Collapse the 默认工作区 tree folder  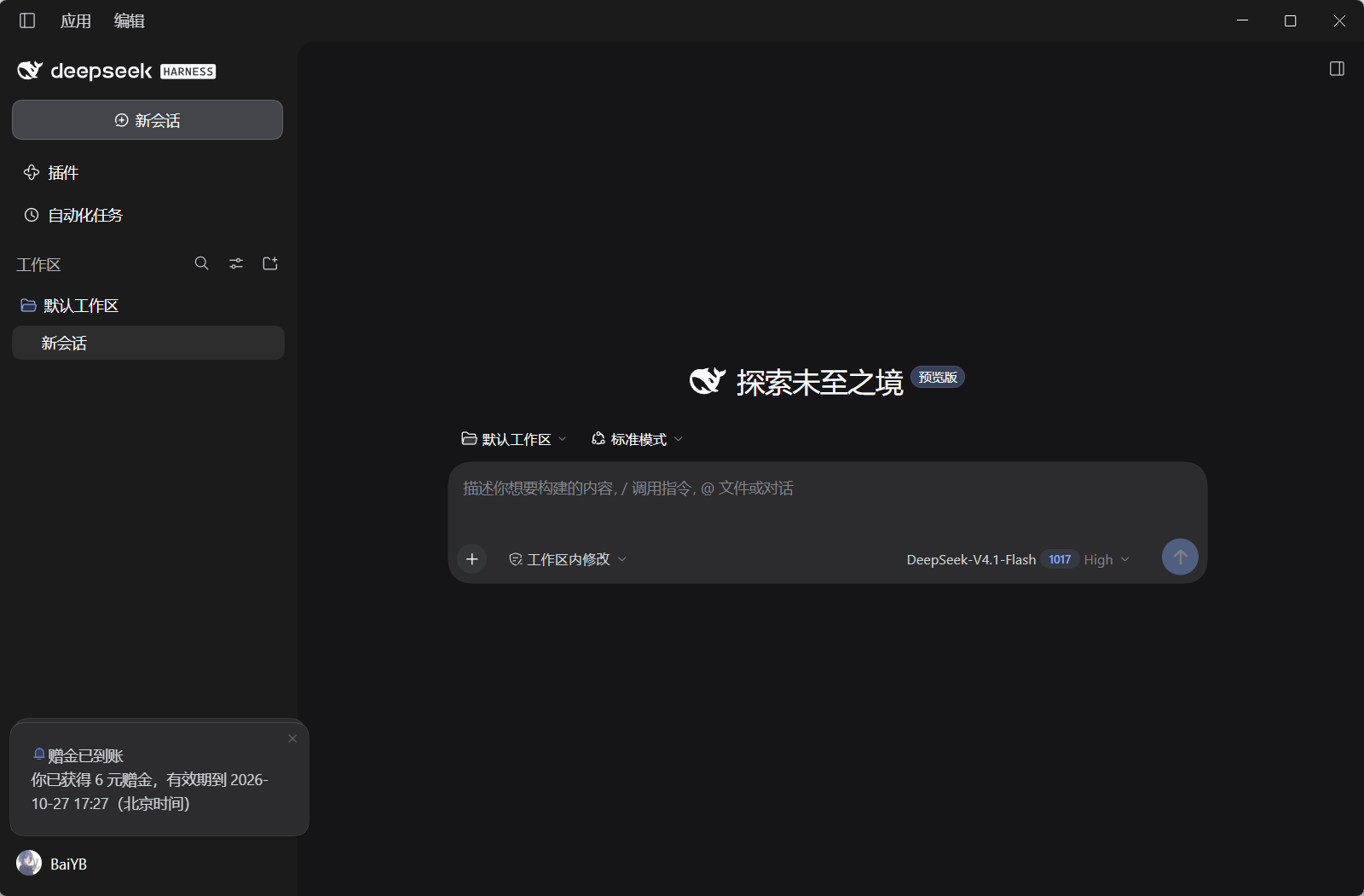(x=70, y=305)
